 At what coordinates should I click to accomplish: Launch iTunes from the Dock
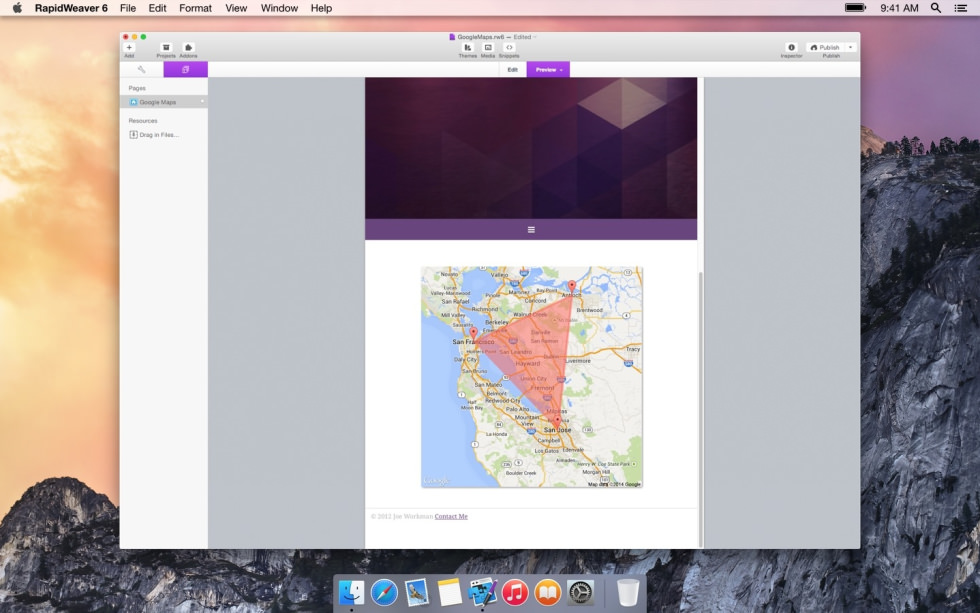point(515,592)
